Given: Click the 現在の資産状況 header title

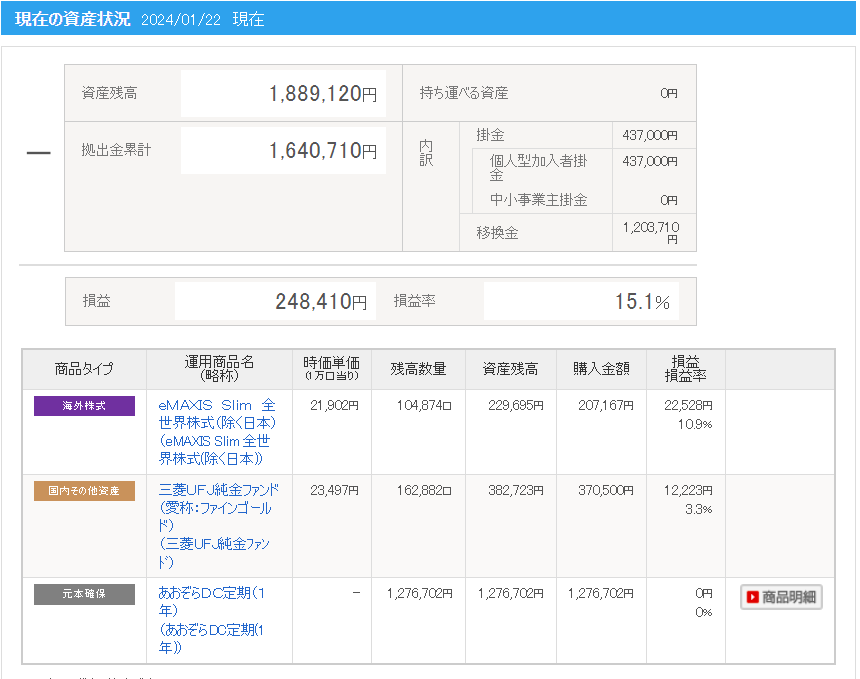Looking at the screenshot, I should click(x=72, y=19).
